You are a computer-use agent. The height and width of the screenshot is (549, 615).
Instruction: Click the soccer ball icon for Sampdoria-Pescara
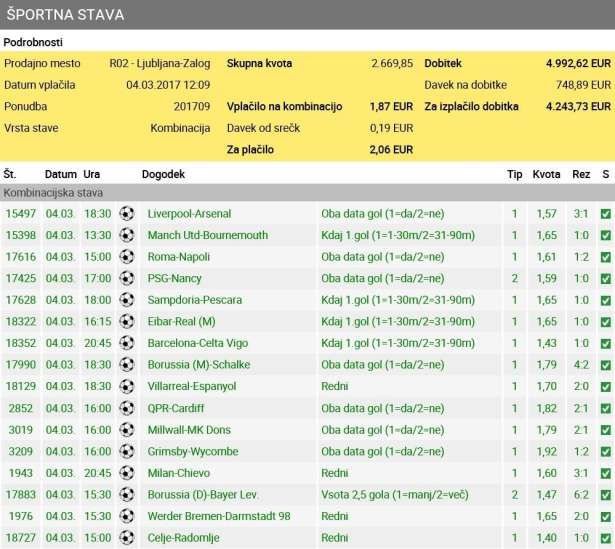point(127,300)
